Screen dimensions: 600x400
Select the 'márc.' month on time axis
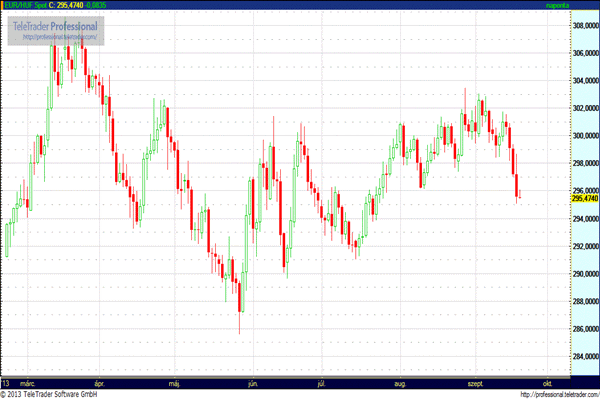click(32, 383)
